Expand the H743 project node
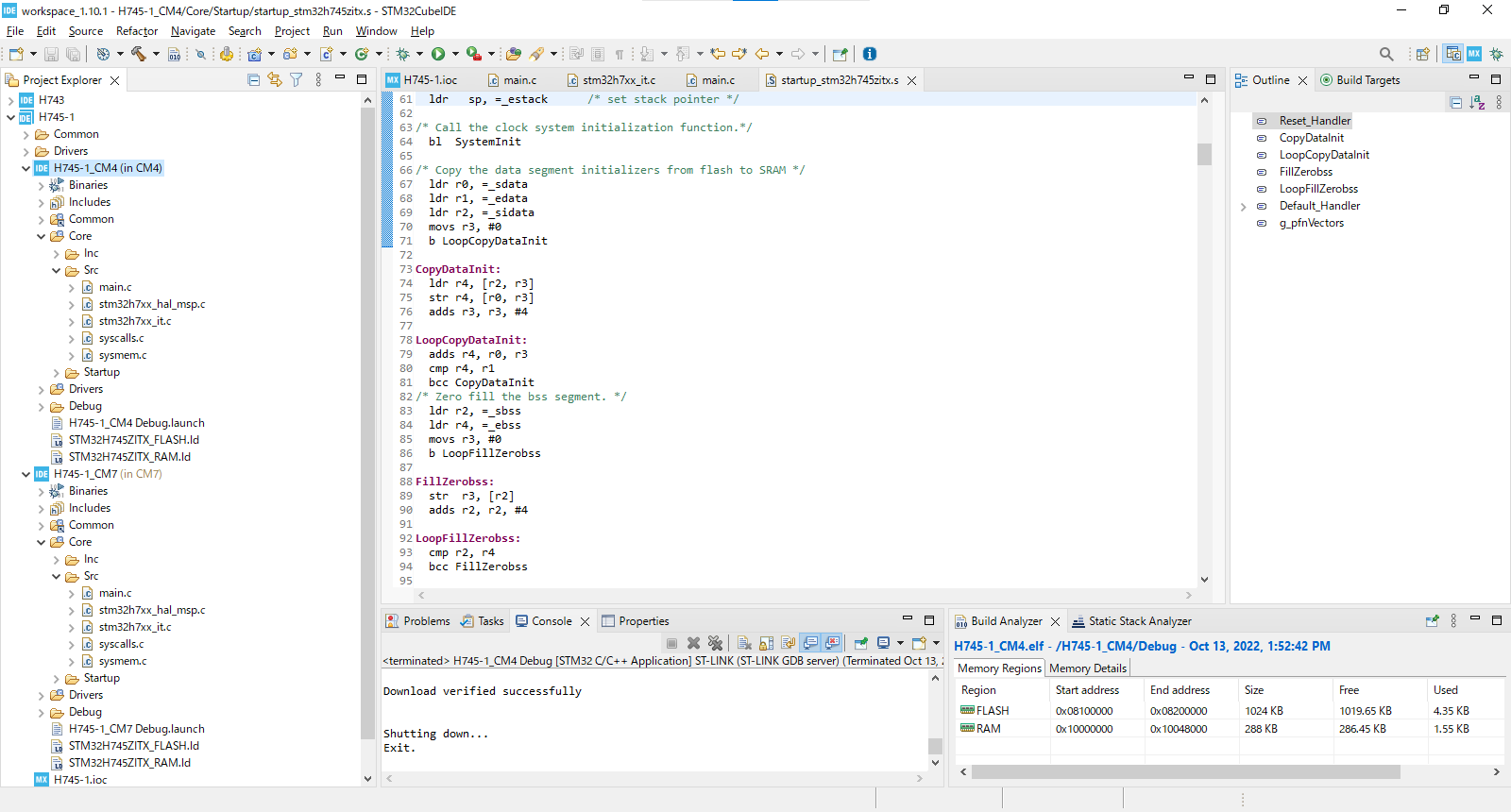This screenshot has width=1511, height=812. point(11,100)
